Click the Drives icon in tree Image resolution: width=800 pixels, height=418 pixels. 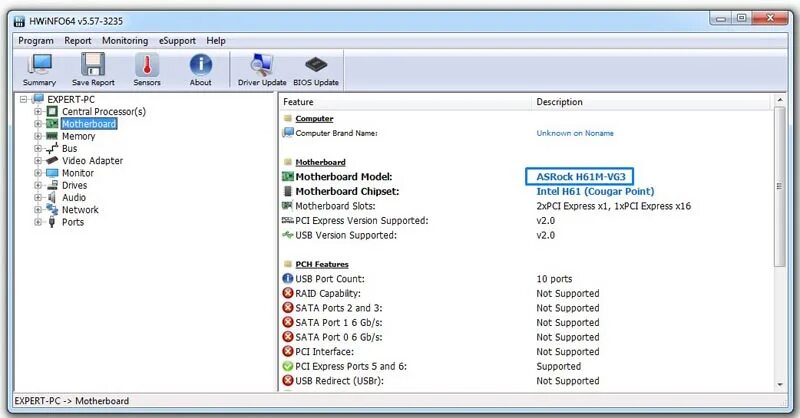click(52, 185)
